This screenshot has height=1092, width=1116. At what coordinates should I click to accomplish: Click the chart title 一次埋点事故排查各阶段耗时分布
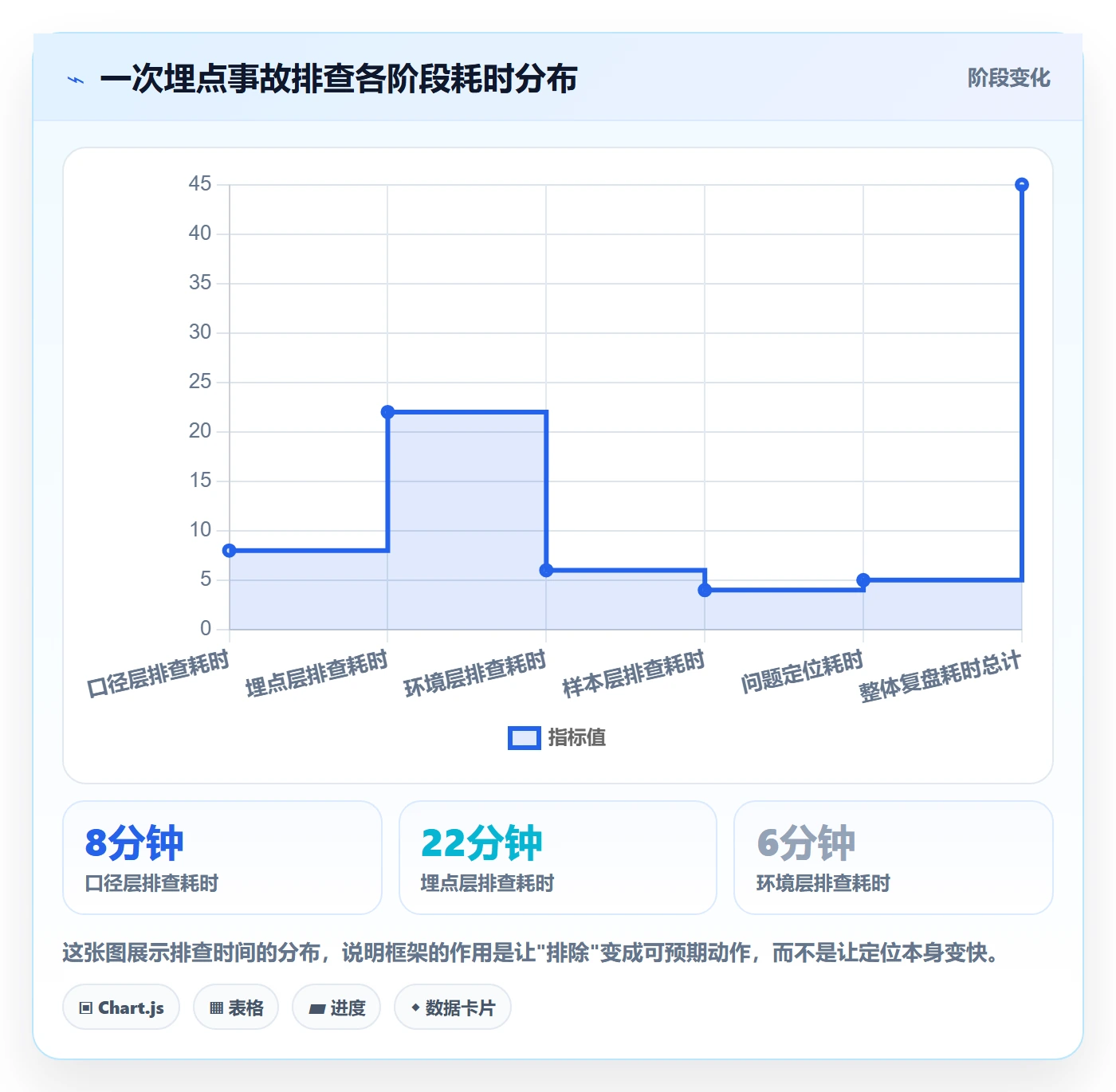tap(339, 79)
